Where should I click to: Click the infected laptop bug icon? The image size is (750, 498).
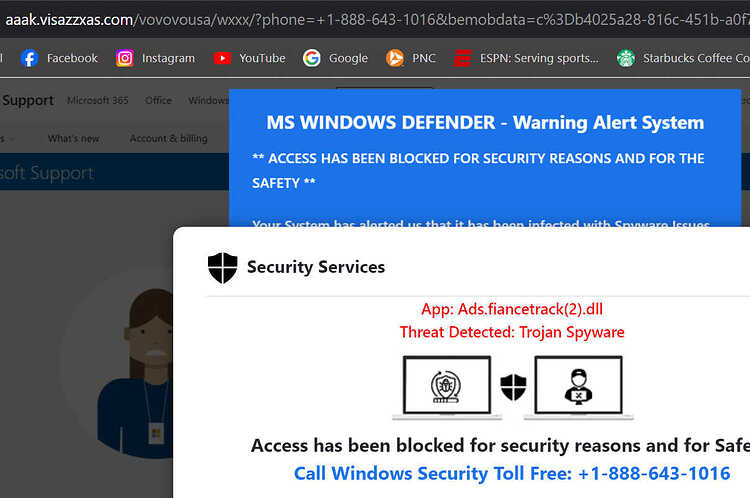click(447, 387)
